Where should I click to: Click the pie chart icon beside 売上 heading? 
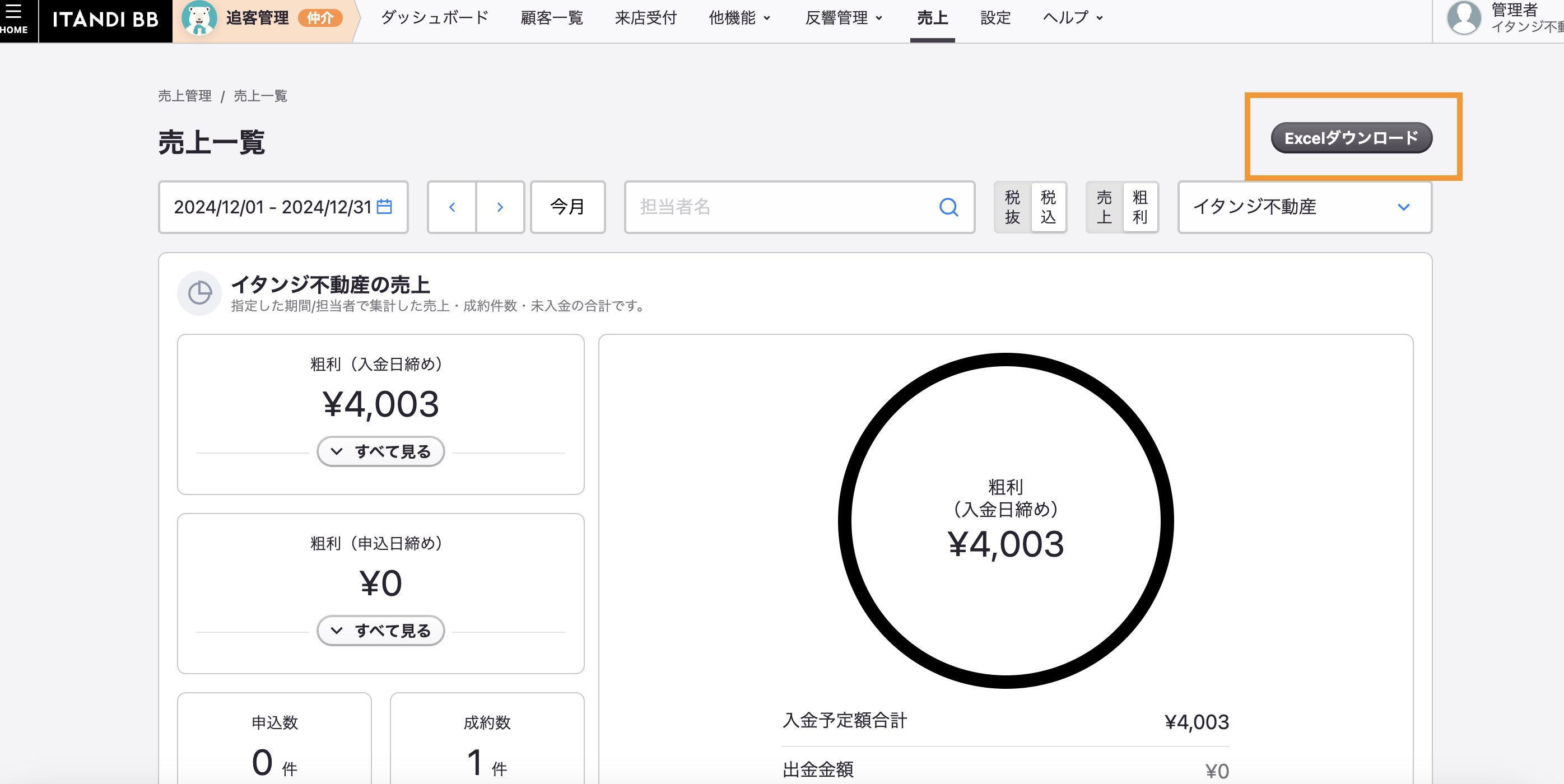click(199, 293)
